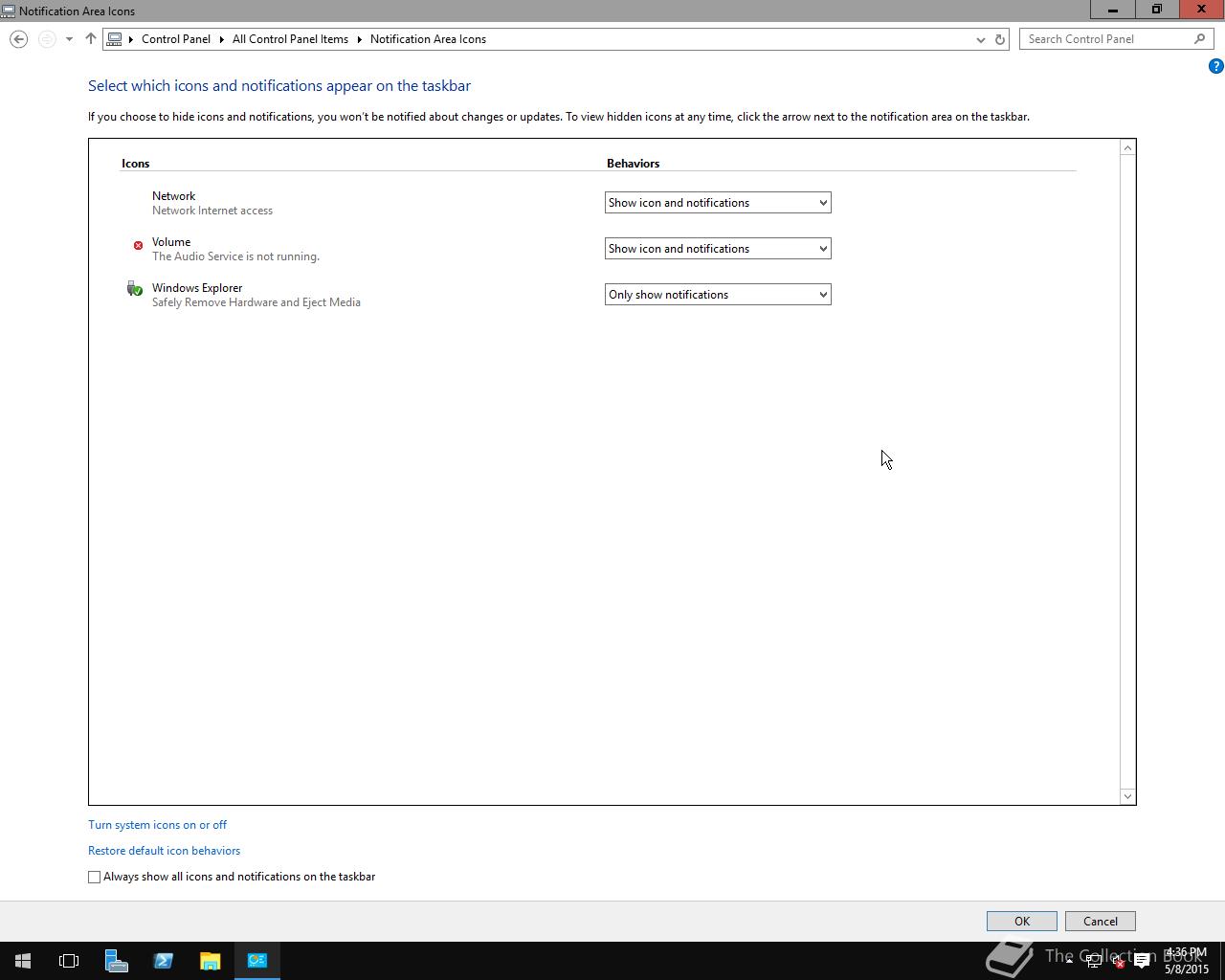This screenshot has width=1225, height=980.
Task: Go back using the back arrow
Action: 18,39
